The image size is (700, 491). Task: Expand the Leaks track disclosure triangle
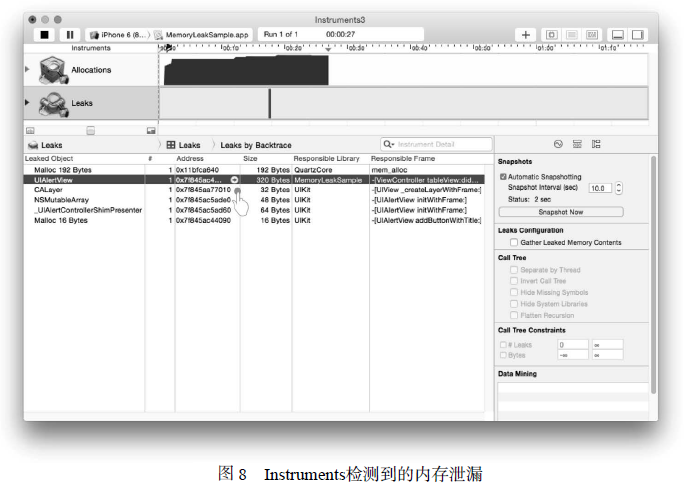click(x=27, y=102)
